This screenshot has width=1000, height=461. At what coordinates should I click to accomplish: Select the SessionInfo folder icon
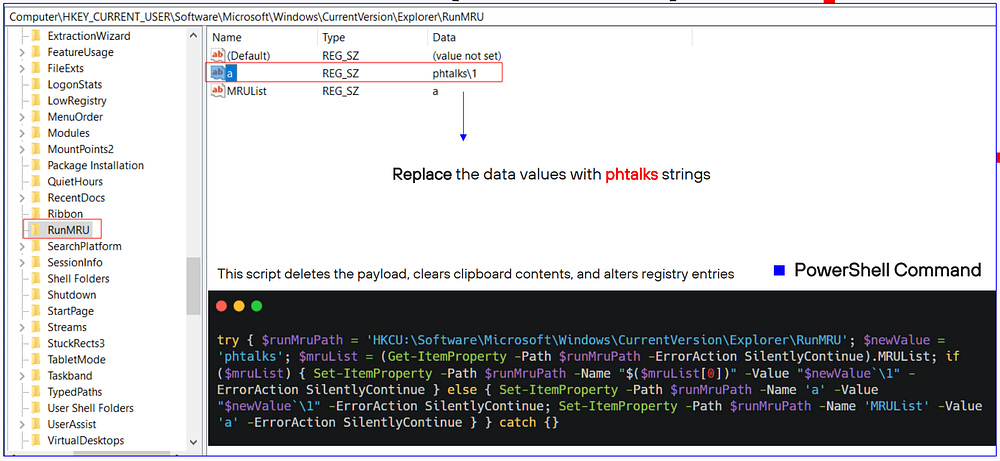coord(36,263)
